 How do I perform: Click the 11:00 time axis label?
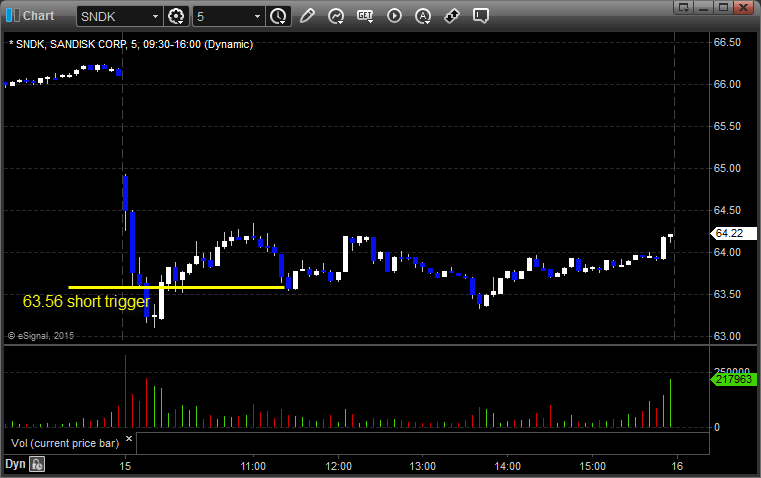click(253, 467)
